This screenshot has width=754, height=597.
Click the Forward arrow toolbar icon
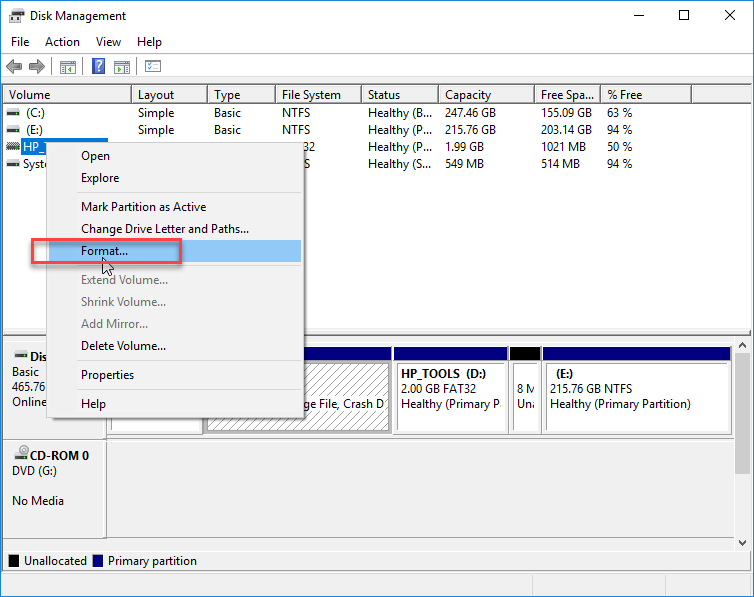click(36, 67)
